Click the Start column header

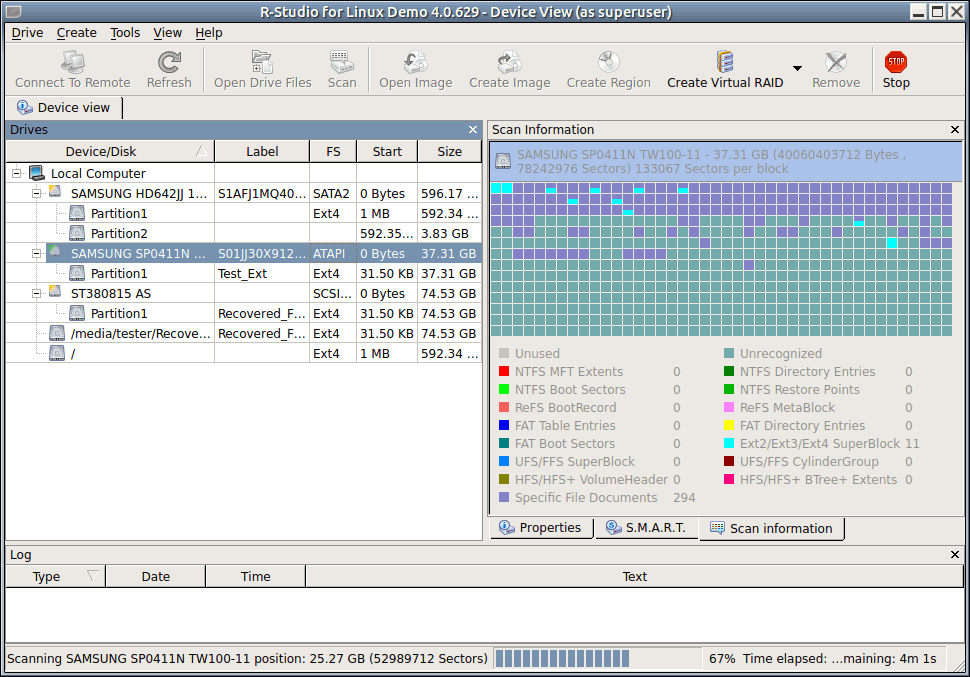coord(387,152)
